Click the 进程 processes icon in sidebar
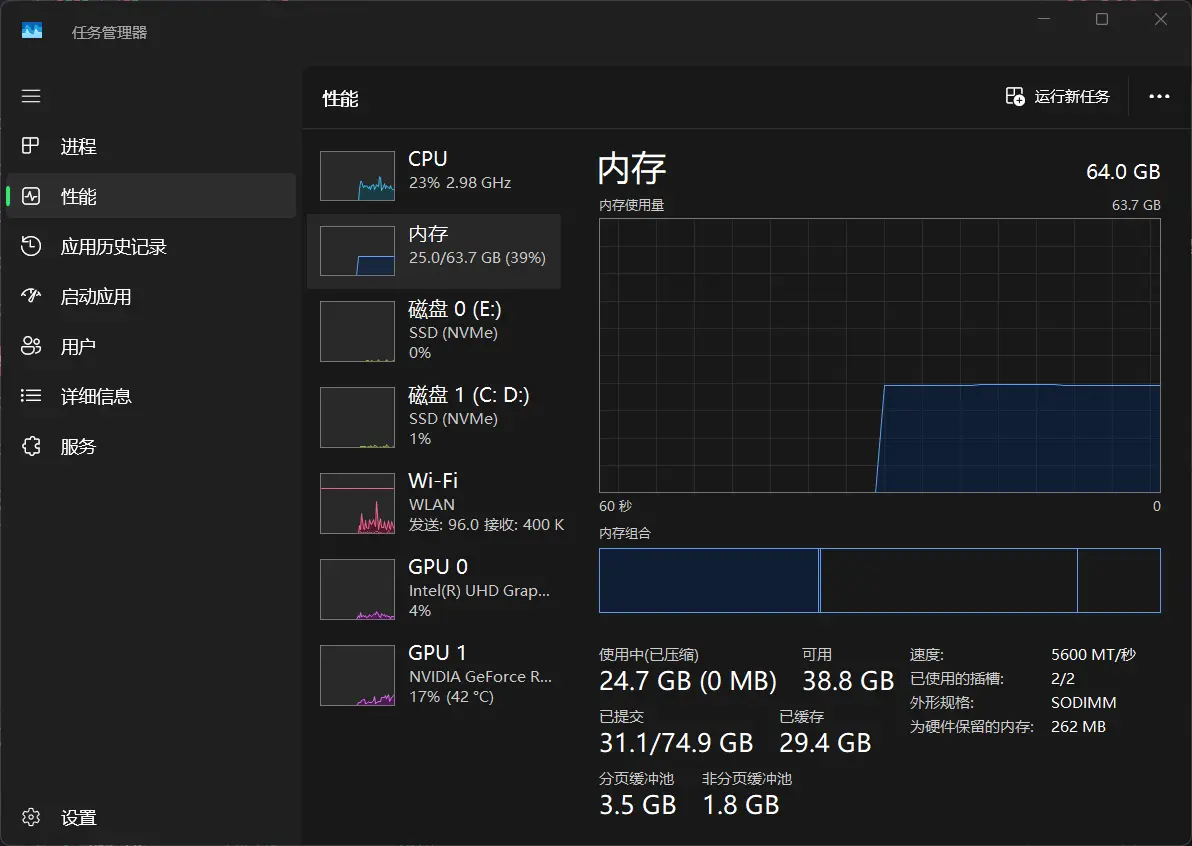This screenshot has width=1192, height=846. [30, 146]
